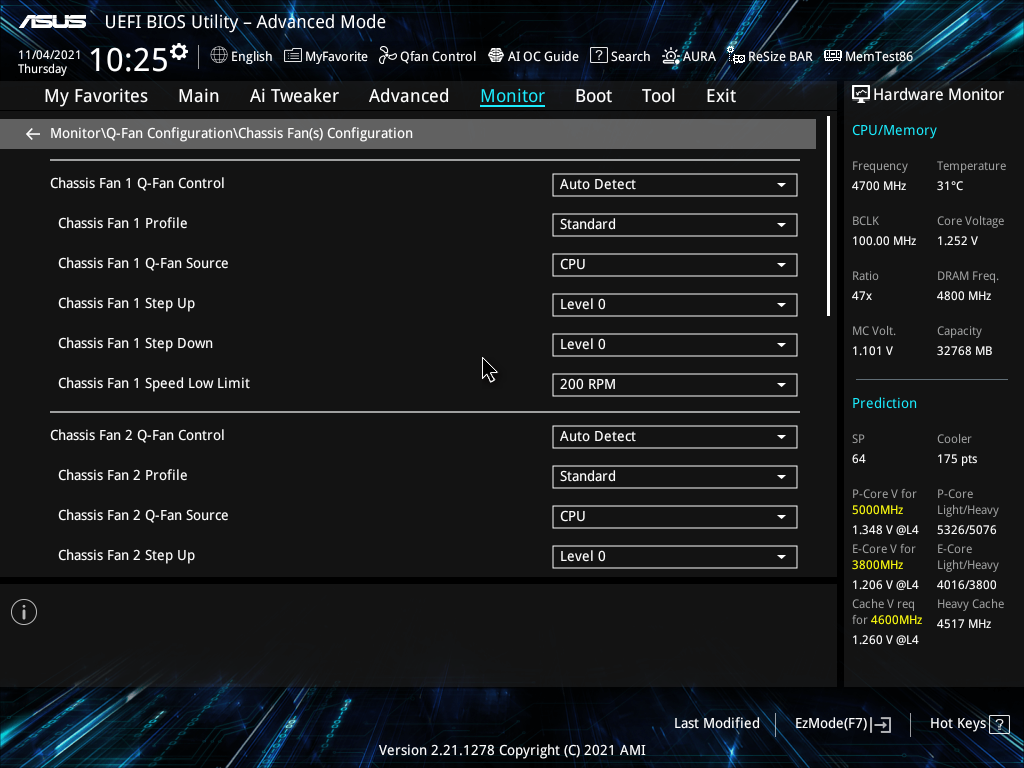Open Chassis Fan 1 Speed Low Limit dropdown
Image resolution: width=1024 pixels, height=768 pixels.
click(x=675, y=385)
